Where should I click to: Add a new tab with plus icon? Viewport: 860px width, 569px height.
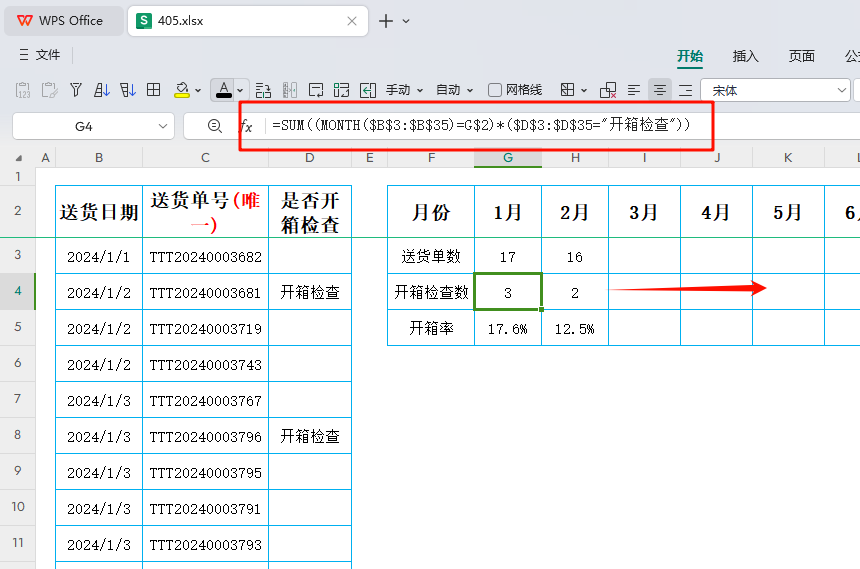[x=386, y=21]
